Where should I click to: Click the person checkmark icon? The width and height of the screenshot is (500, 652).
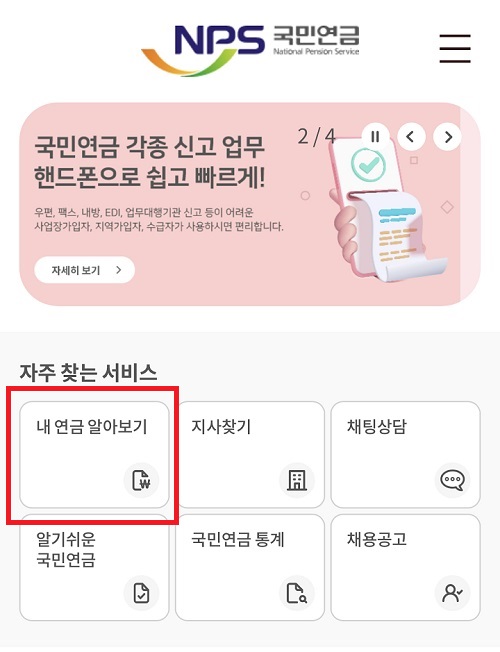452,593
